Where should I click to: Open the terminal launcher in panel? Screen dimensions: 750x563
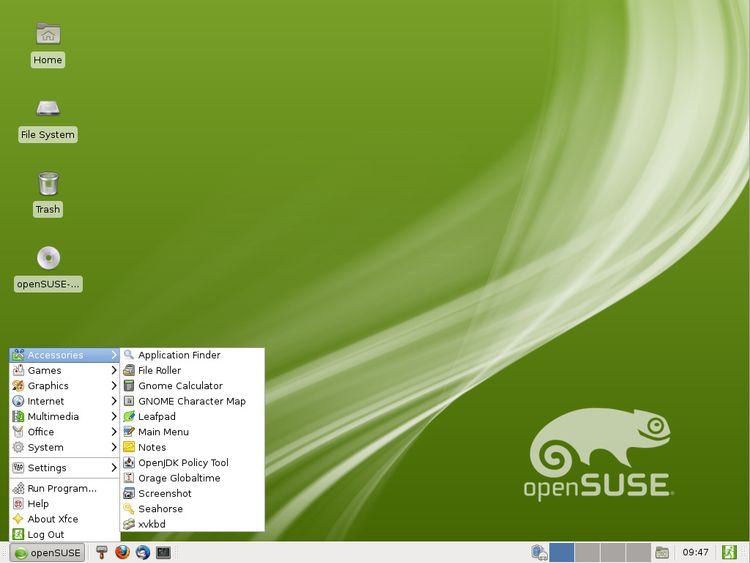pos(164,552)
